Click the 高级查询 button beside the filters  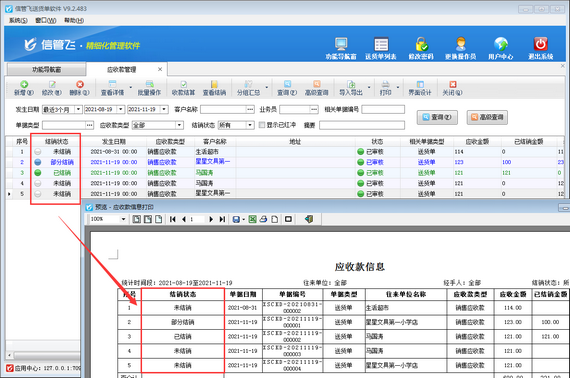[487, 117]
